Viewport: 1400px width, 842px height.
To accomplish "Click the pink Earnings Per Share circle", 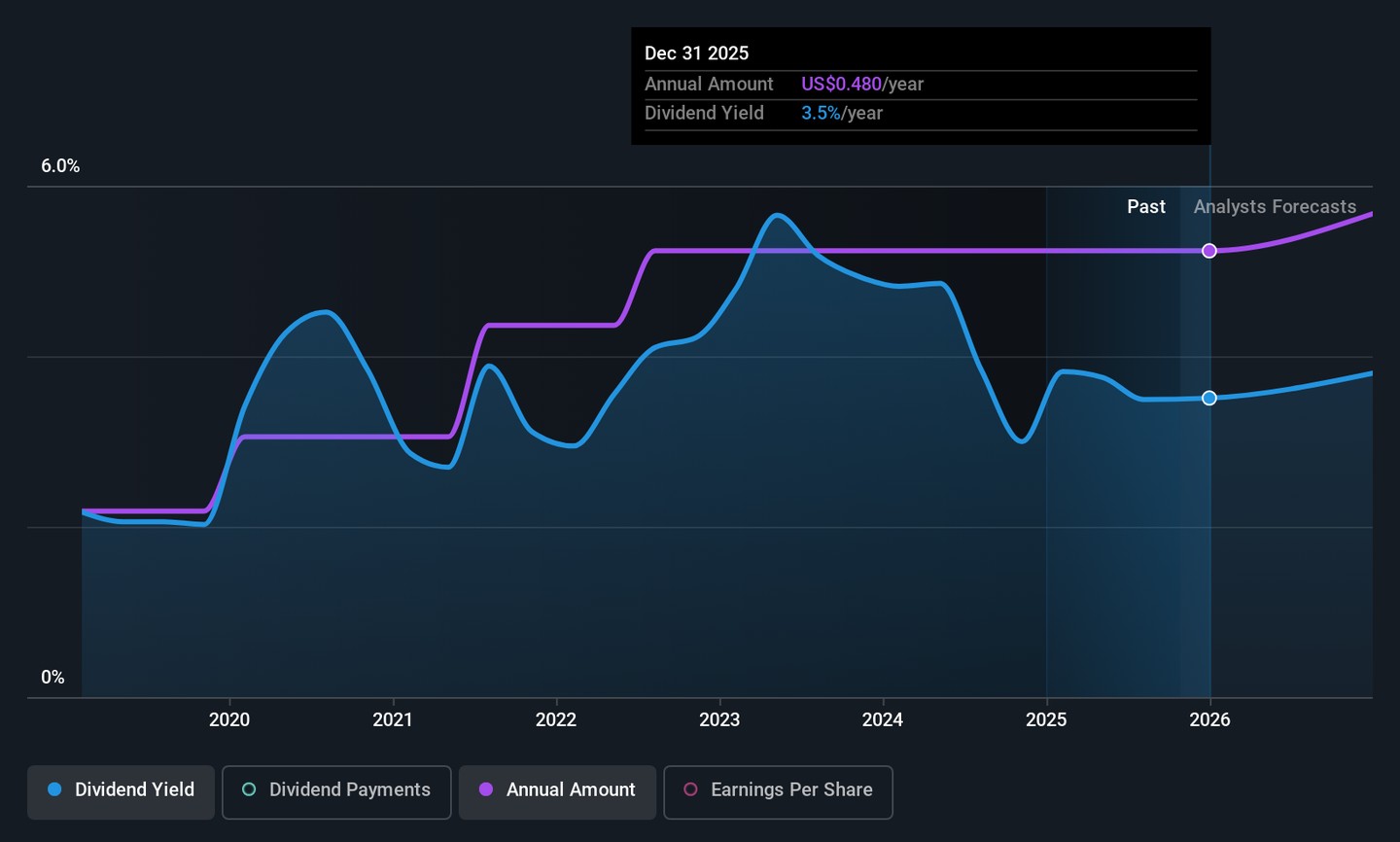I will pos(690,789).
